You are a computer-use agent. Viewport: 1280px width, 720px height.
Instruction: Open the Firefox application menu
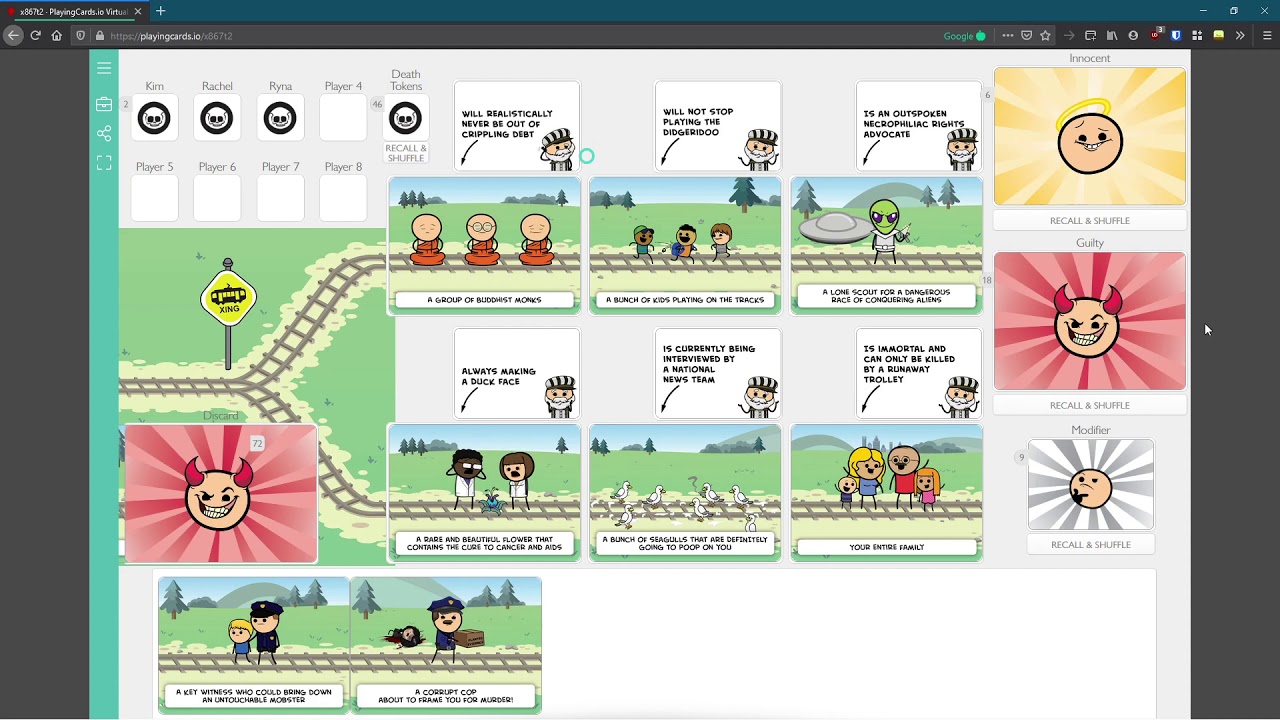[x=1267, y=35]
